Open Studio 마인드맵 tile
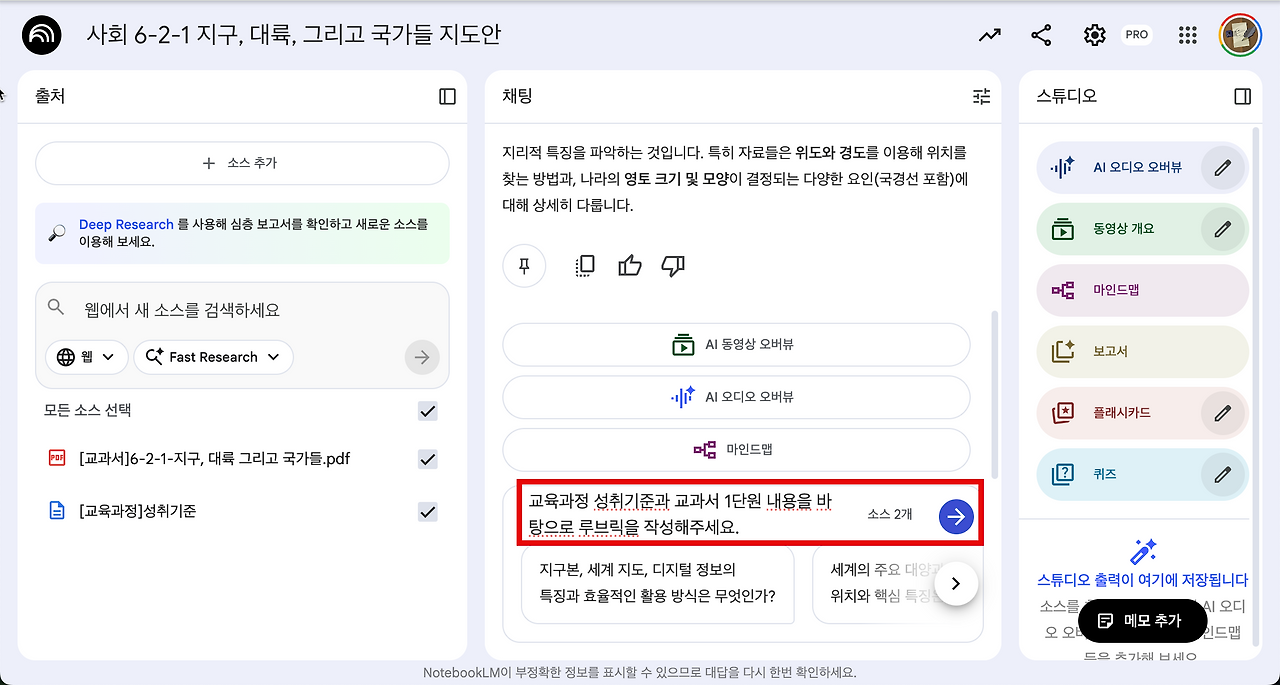This screenshot has width=1280, height=685. point(1143,290)
